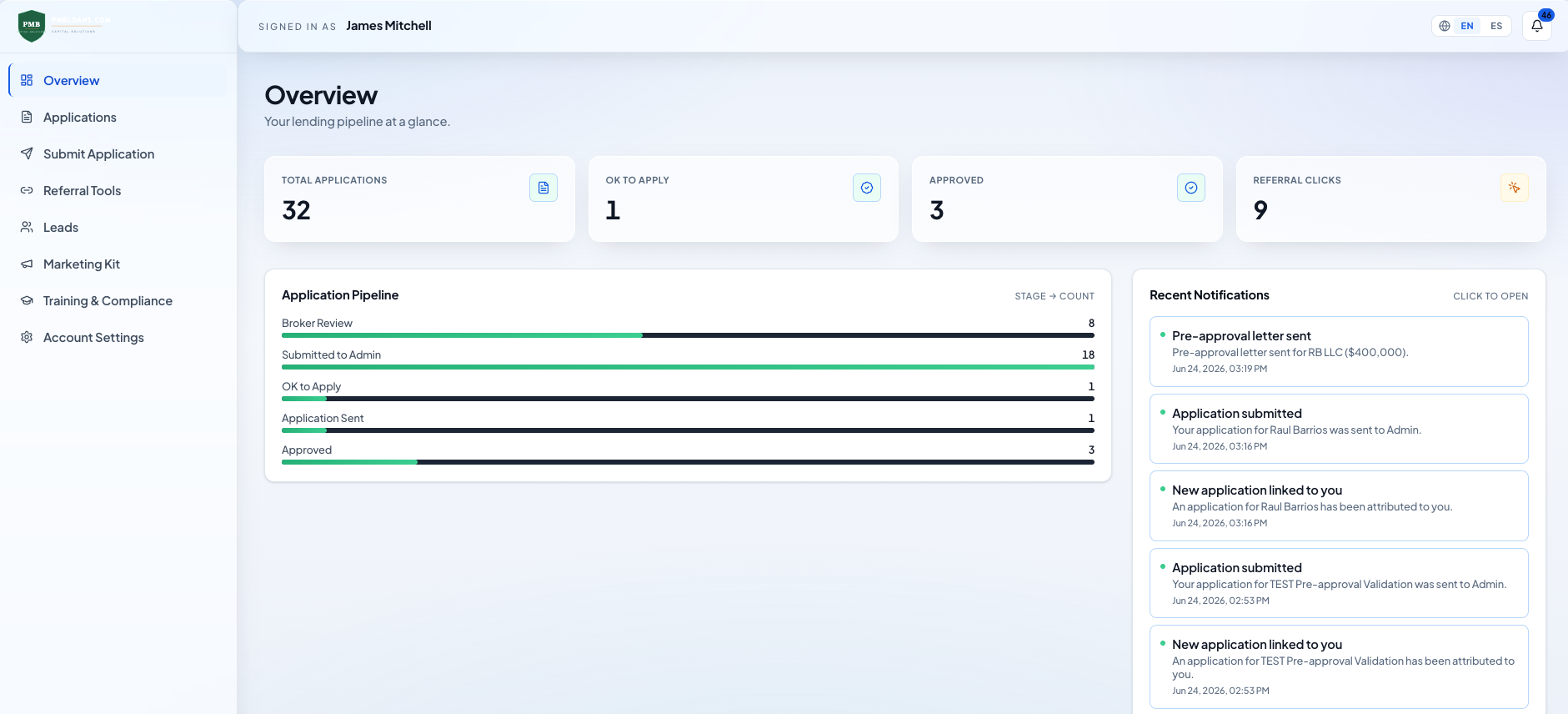Click the Total Applications card
Image resolution: width=1568 pixels, height=714 pixels.
[x=419, y=199]
